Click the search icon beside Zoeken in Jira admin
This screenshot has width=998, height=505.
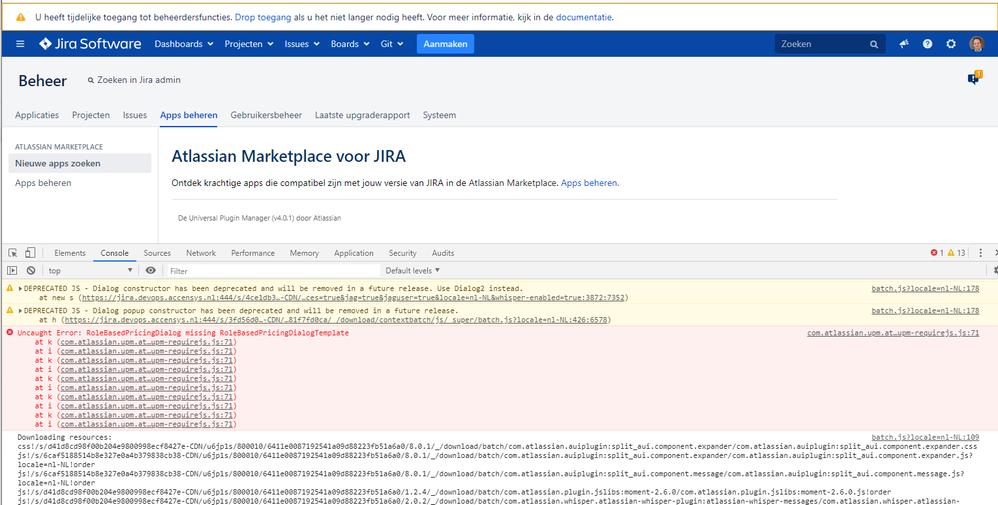(91, 80)
